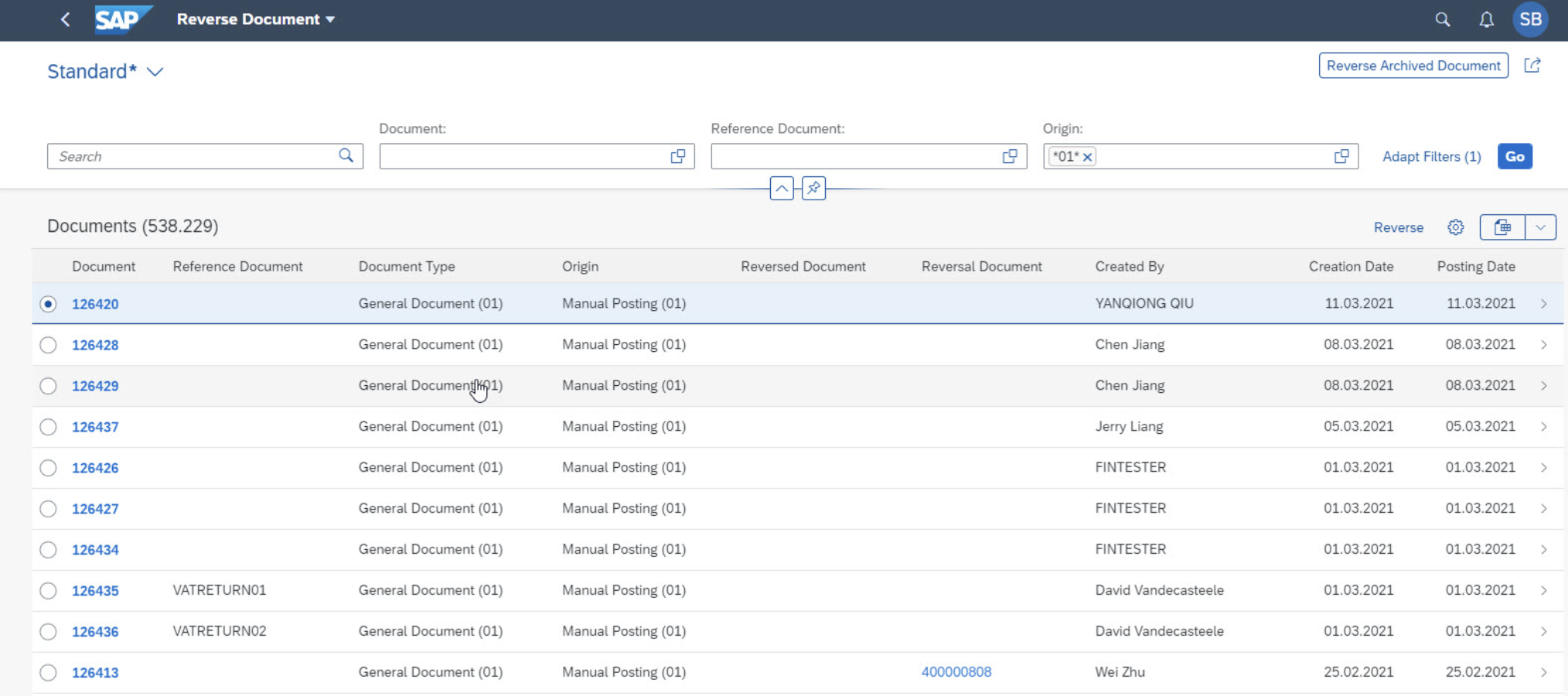1568x696 pixels.
Task: Click the VATRETURN01 reference document cell
Action: pos(220,590)
